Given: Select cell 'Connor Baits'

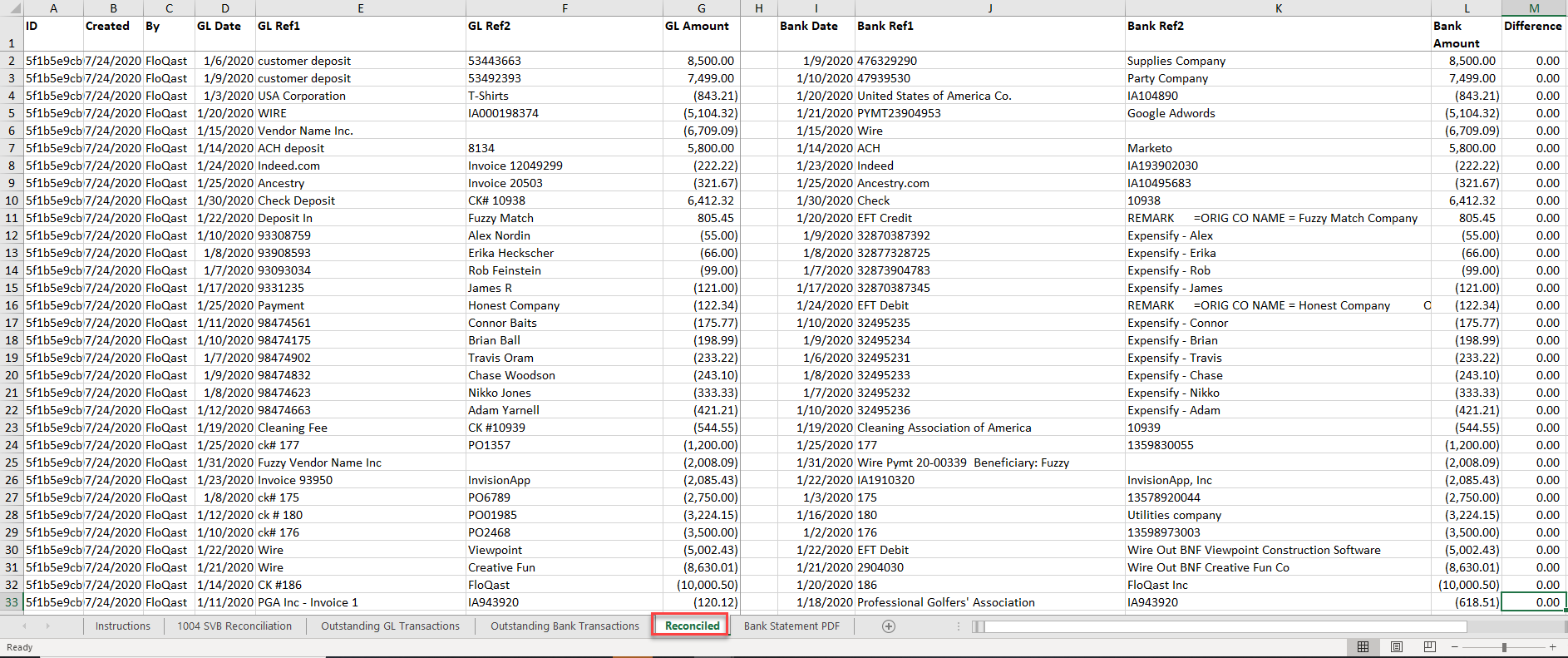Looking at the screenshot, I should click(565, 323).
